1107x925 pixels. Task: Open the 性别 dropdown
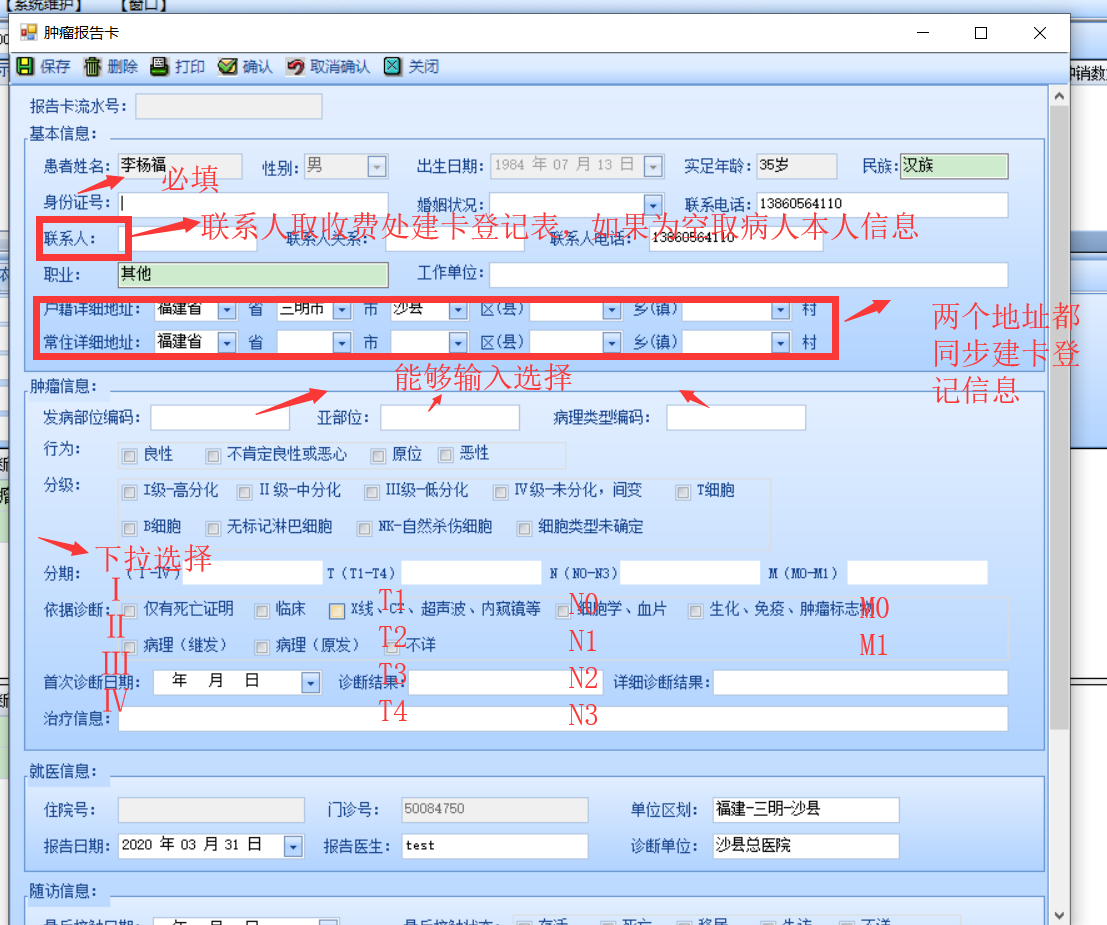[377, 167]
